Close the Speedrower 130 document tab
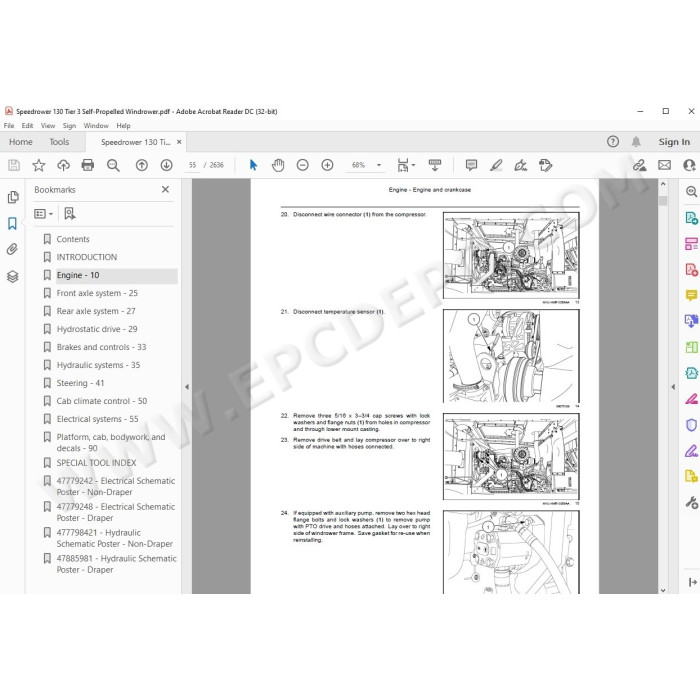The height and width of the screenshot is (700, 700). click(179, 142)
